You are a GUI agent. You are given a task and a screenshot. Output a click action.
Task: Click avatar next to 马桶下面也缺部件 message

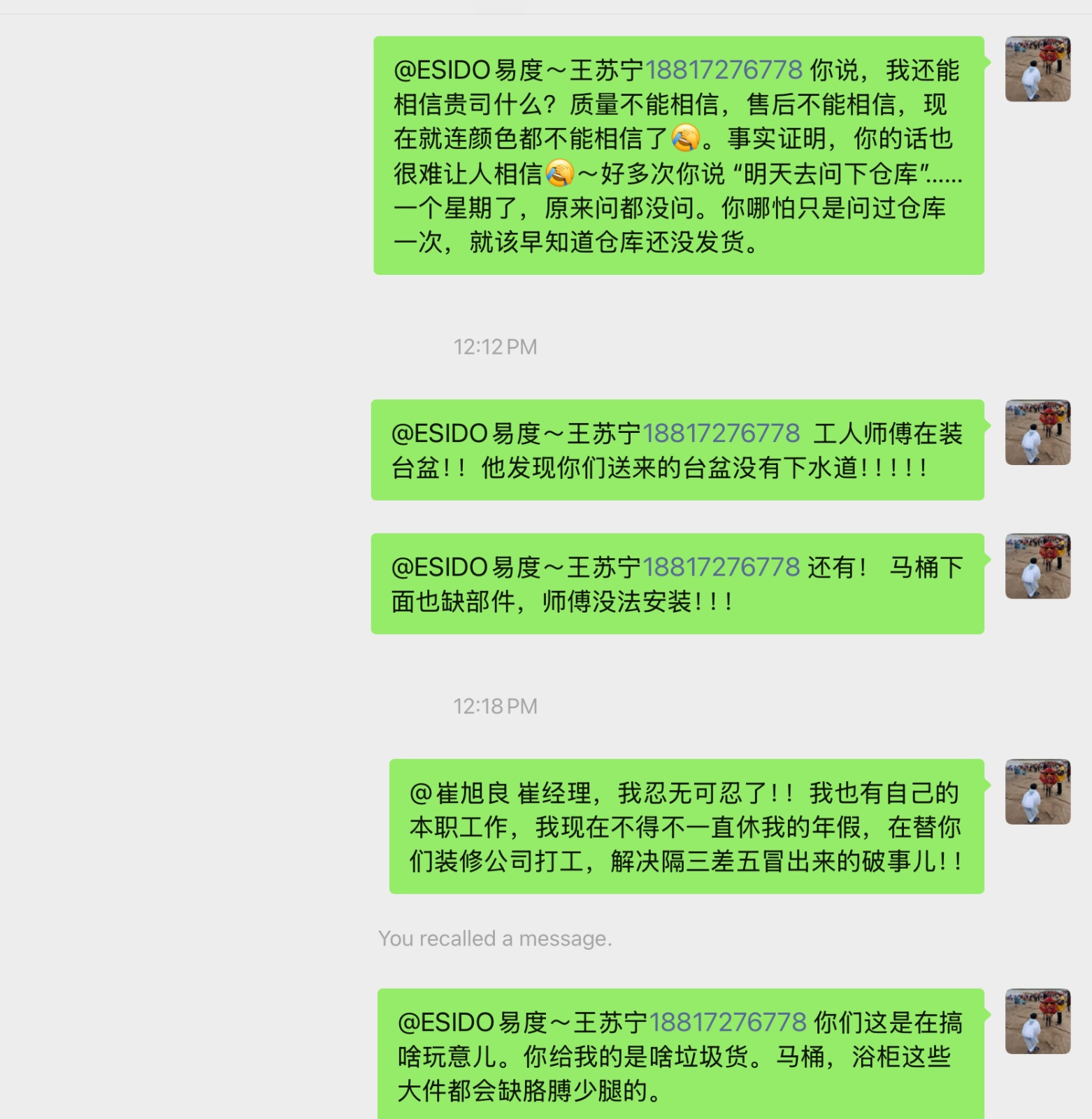tap(1038, 566)
